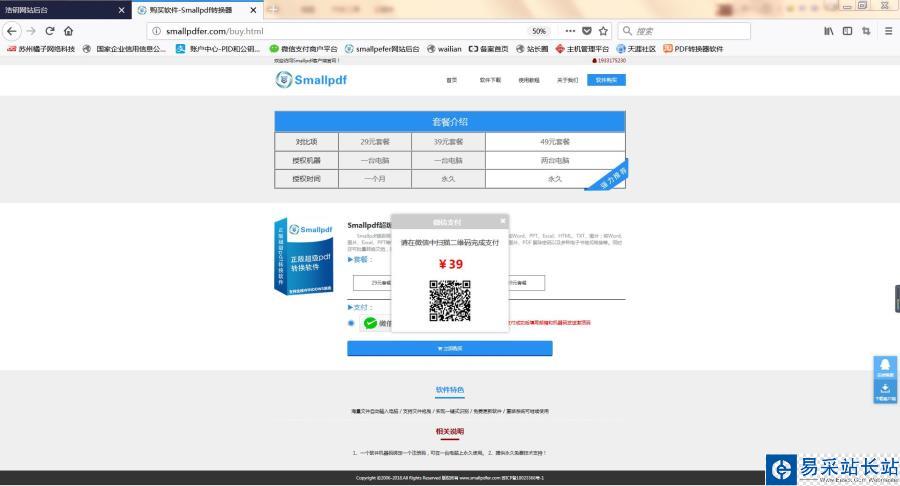Click the Smallpdf logo in the site header
900x486 pixels.
tap(311, 80)
